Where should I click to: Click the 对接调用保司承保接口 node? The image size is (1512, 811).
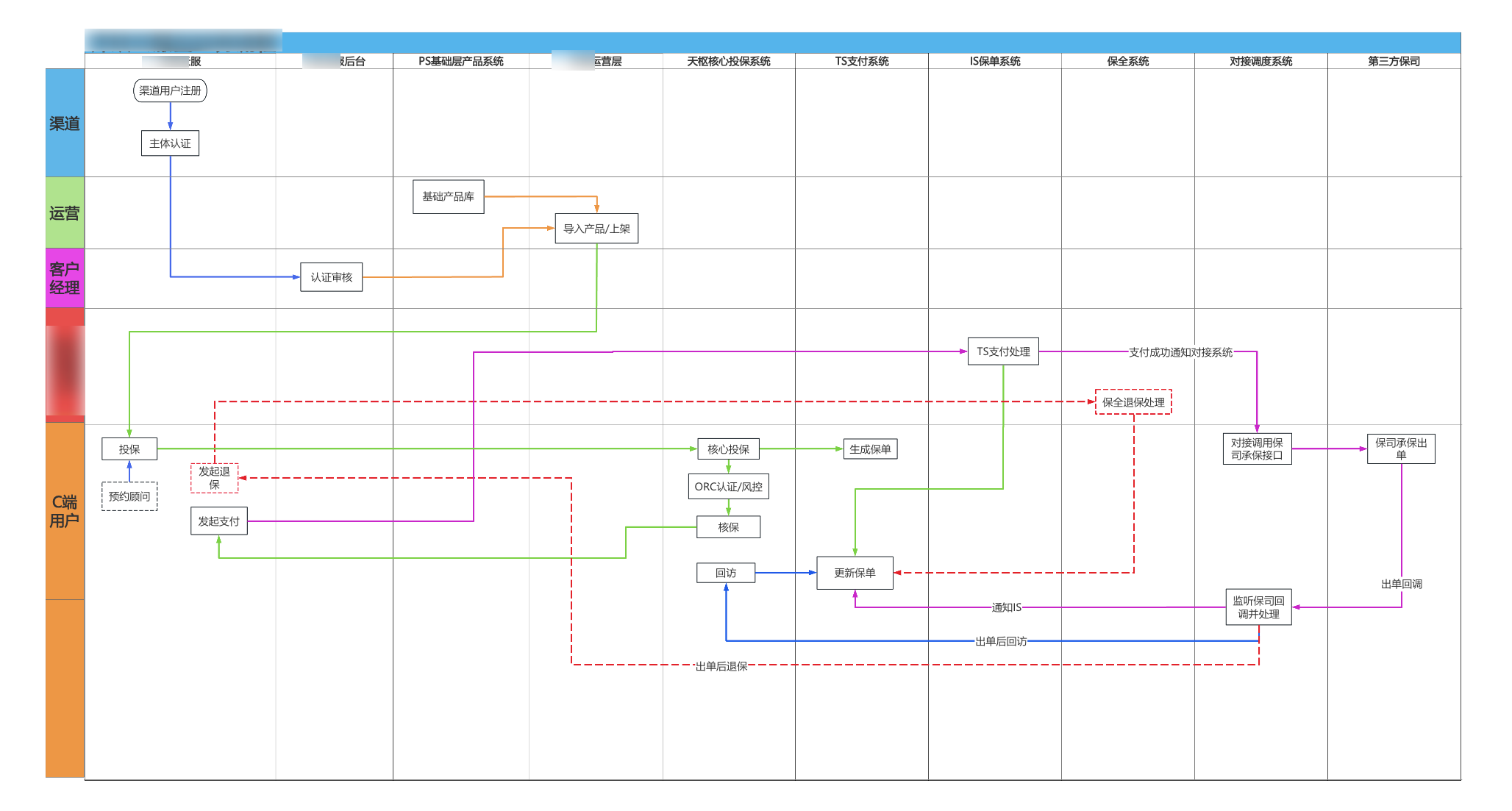coord(1258,449)
